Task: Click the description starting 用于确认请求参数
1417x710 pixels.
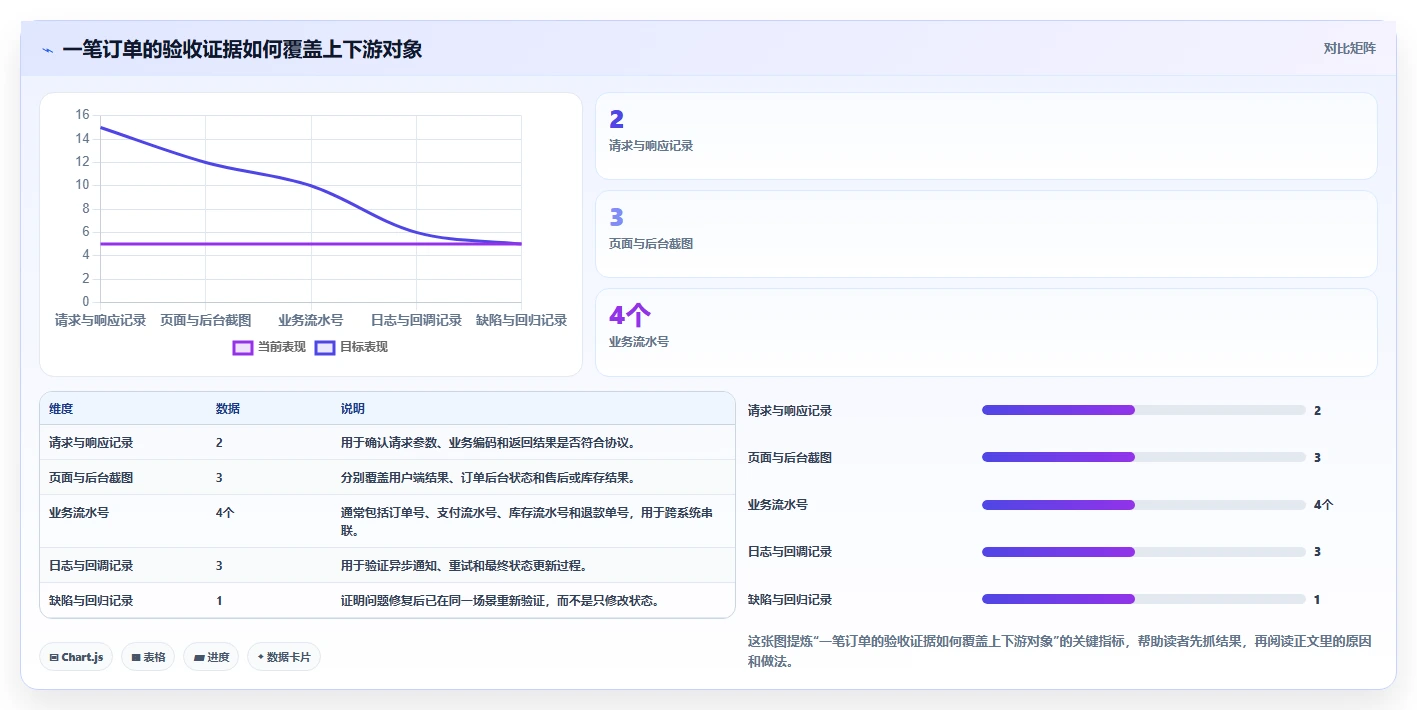Action: coord(488,442)
